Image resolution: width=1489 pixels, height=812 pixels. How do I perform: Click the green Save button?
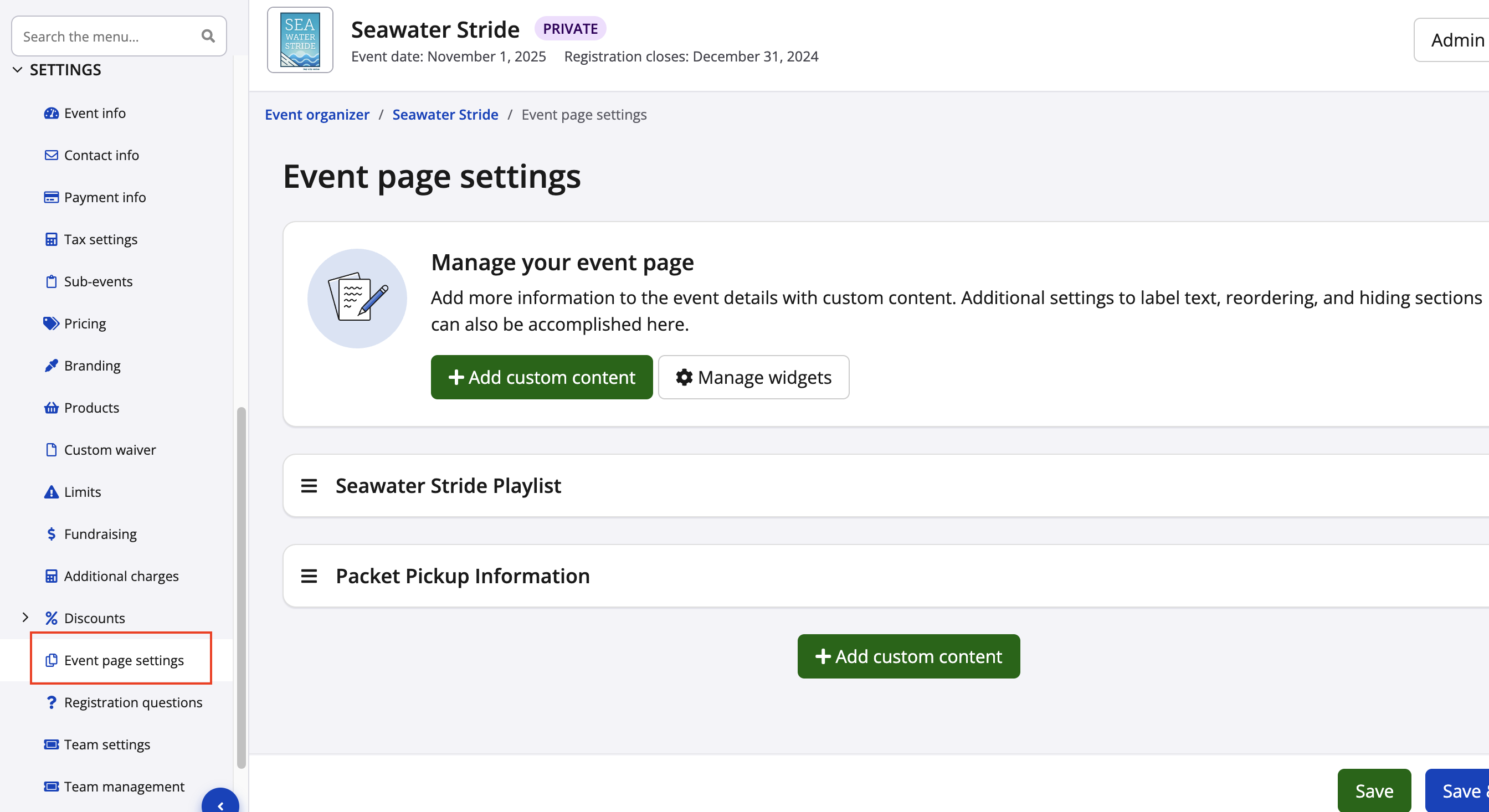pyautogui.click(x=1373, y=790)
